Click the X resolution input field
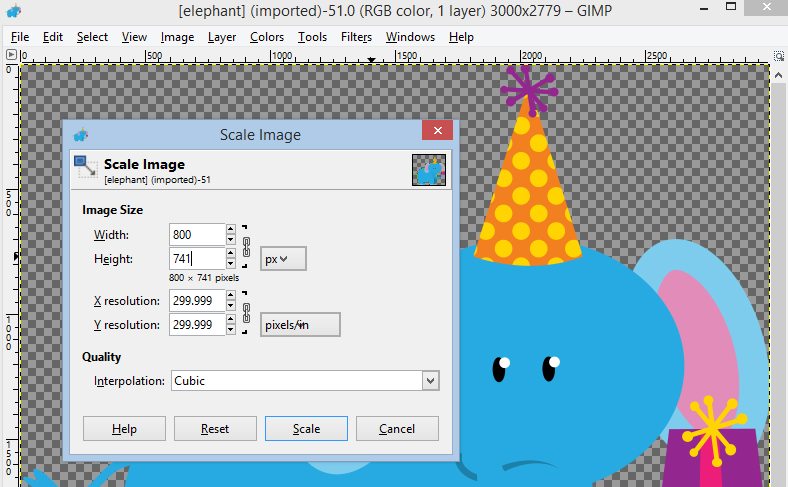Viewport: 788px width, 487px height. coord(196,301)
